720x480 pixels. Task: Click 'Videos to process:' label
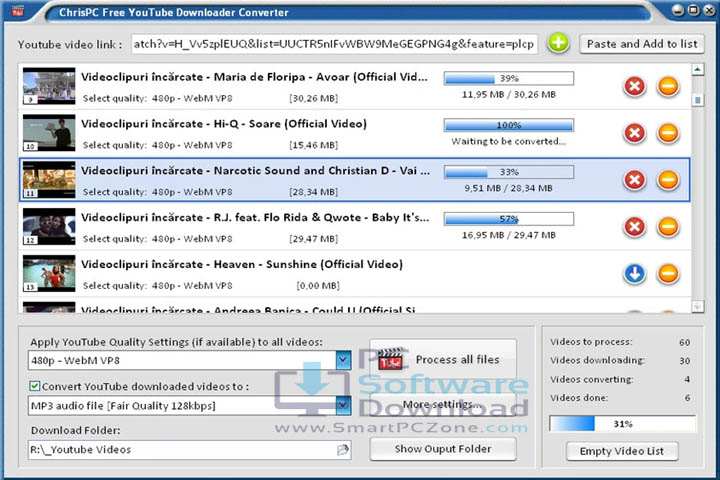coord(591,342)
